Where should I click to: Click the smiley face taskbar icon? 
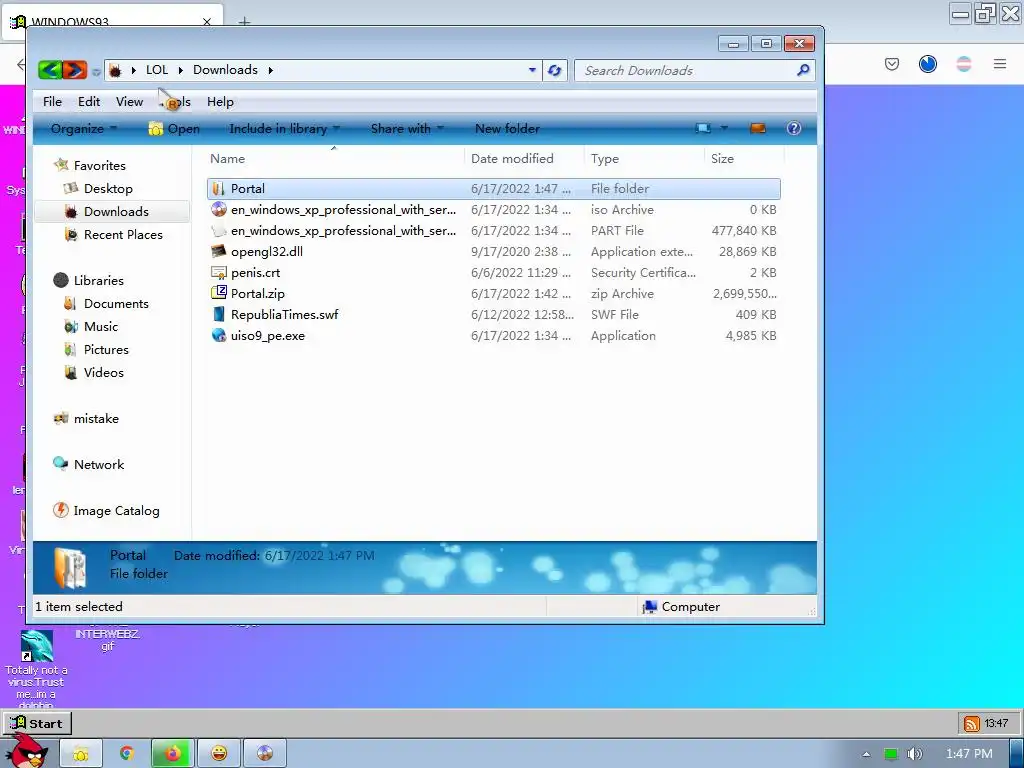[219, 754]
